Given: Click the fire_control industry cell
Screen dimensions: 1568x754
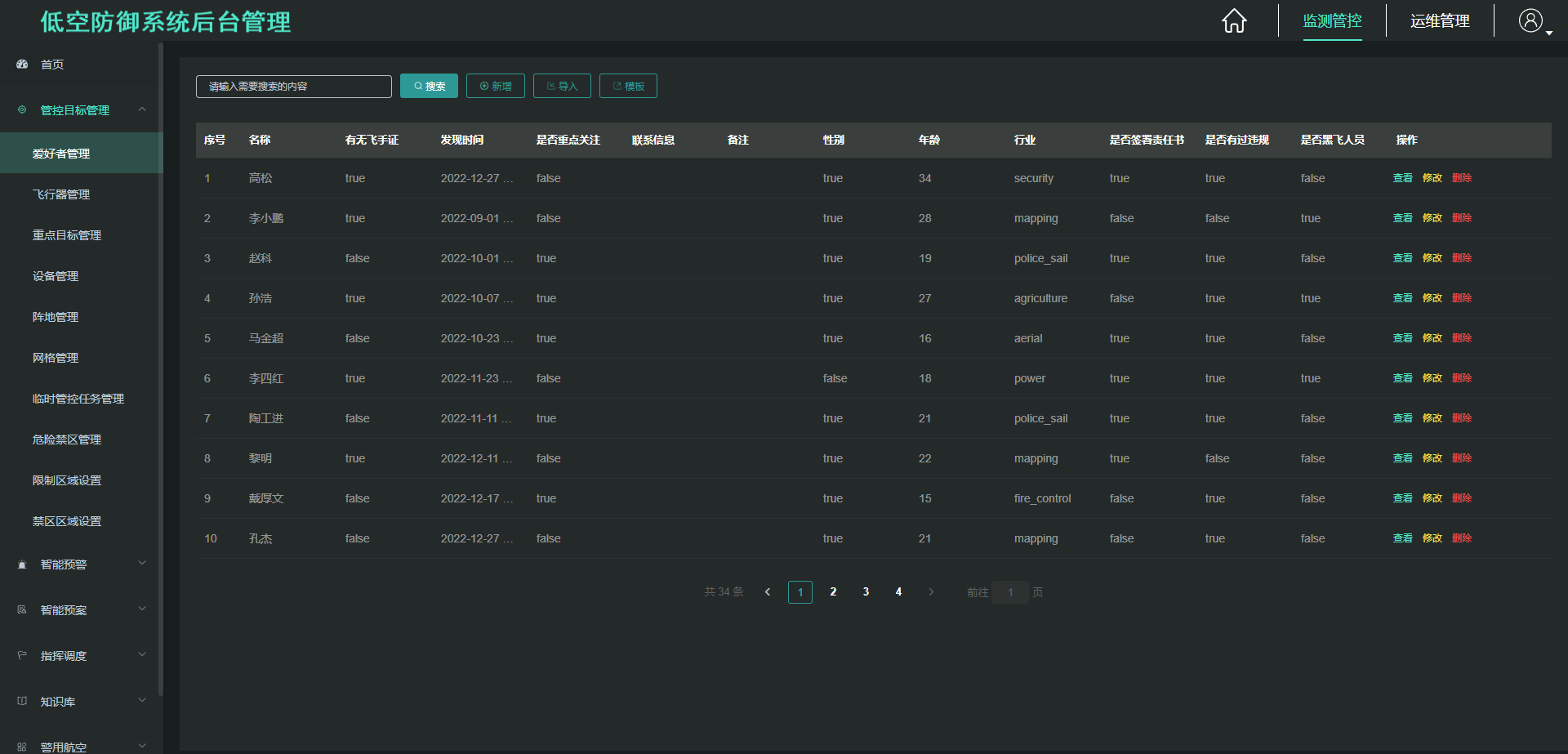Looking at the screenshot, I should pyautogui.click(x=1042, y=498).
